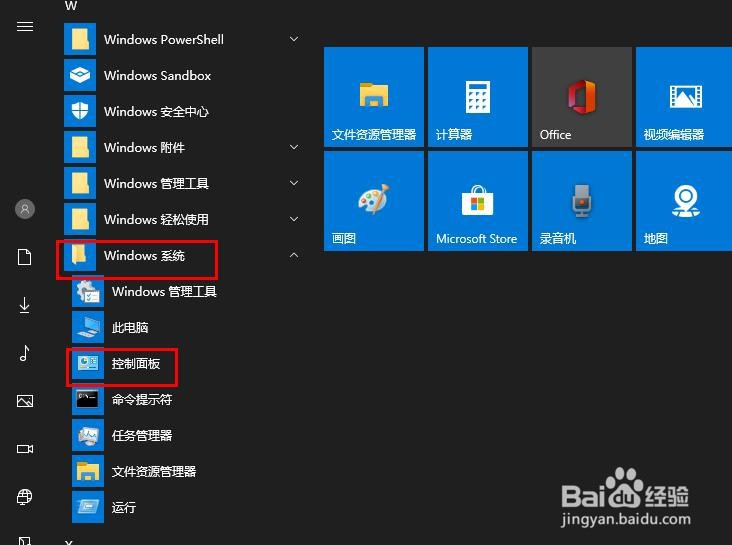The image size is (732, 545).
Task: Expand the Windows PowerShell folder chevron
Action: click(294, 39)
